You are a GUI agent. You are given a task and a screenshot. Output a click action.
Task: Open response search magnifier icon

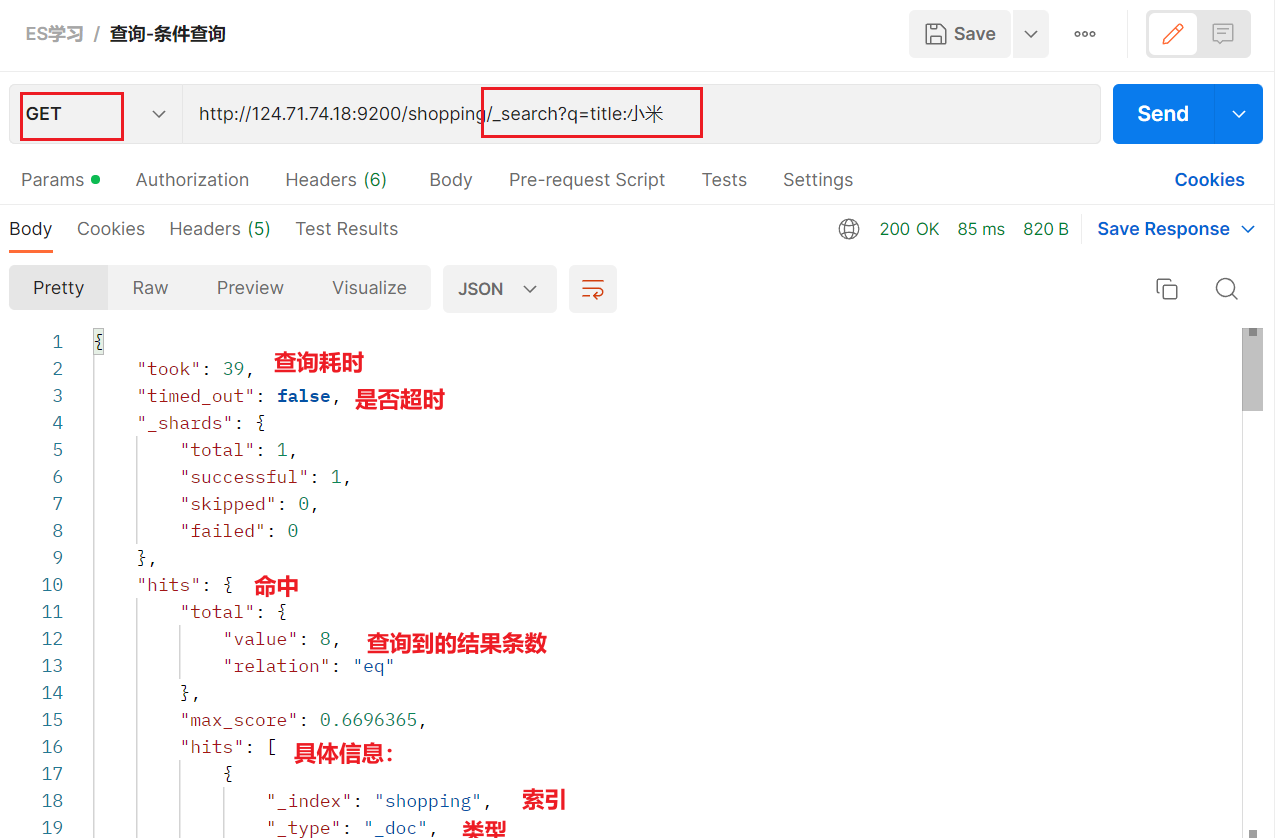click(1227, 289)
